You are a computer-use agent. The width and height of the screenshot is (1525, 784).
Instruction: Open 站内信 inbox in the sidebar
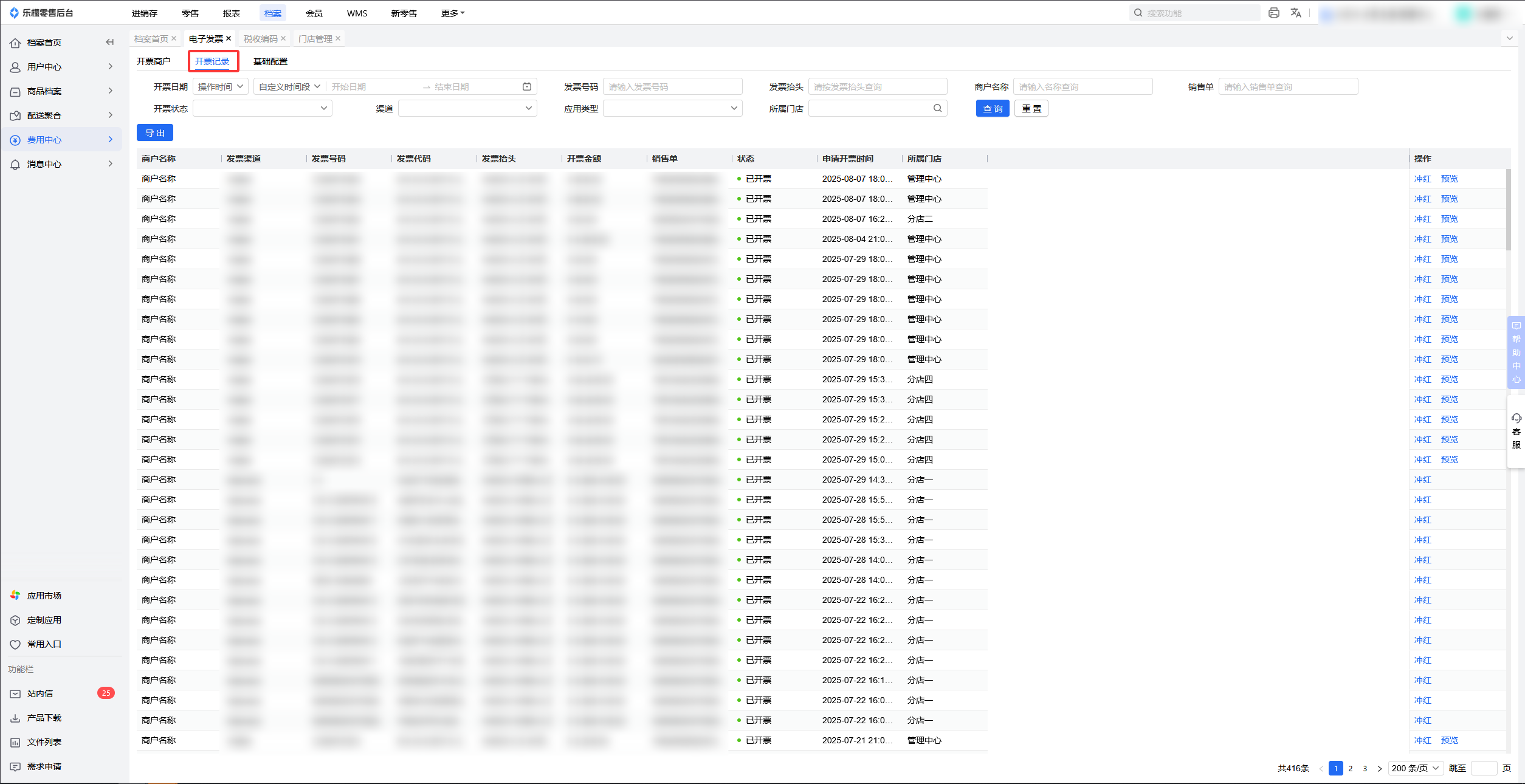click(x=40, y=693)
